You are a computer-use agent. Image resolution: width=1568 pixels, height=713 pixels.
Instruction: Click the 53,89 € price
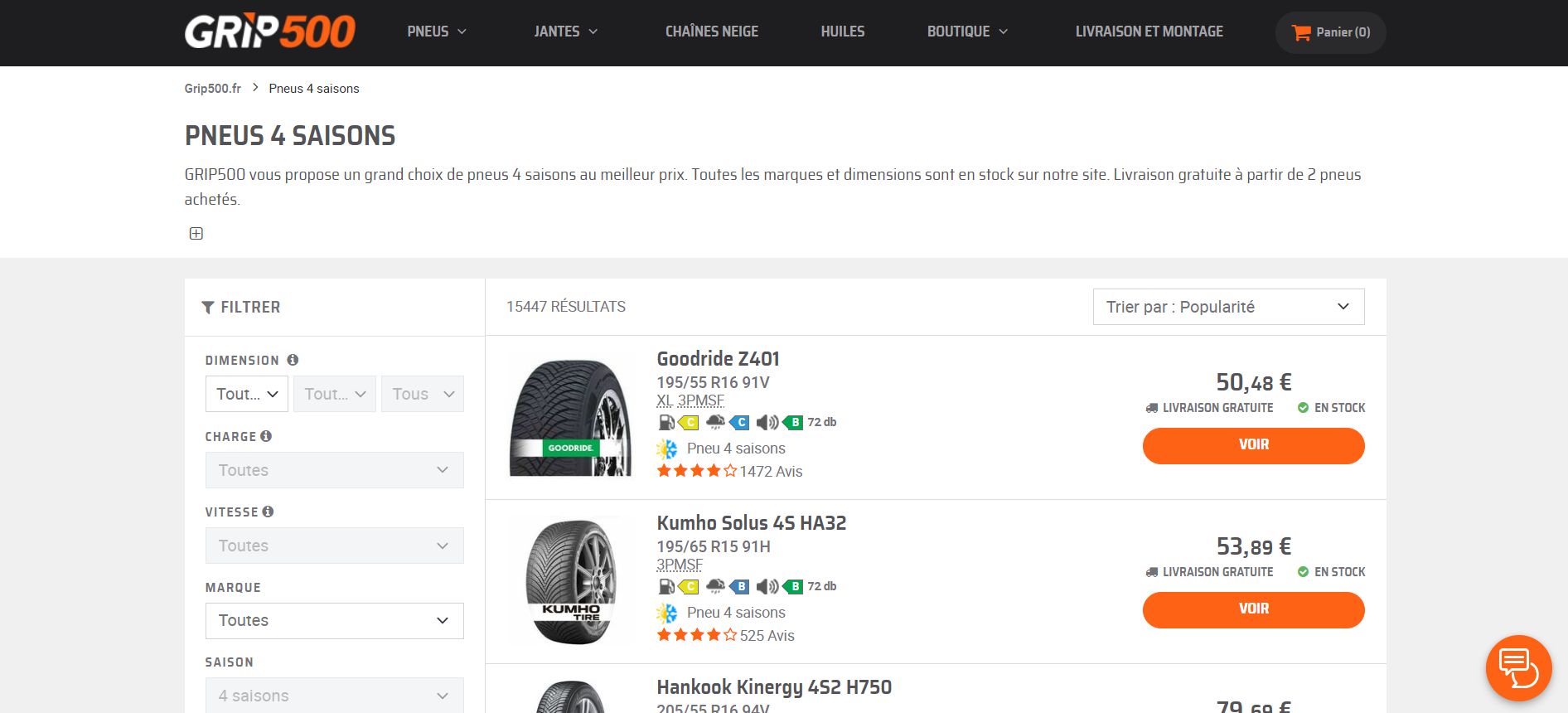pyautogui.click(x=1254, y=546)
